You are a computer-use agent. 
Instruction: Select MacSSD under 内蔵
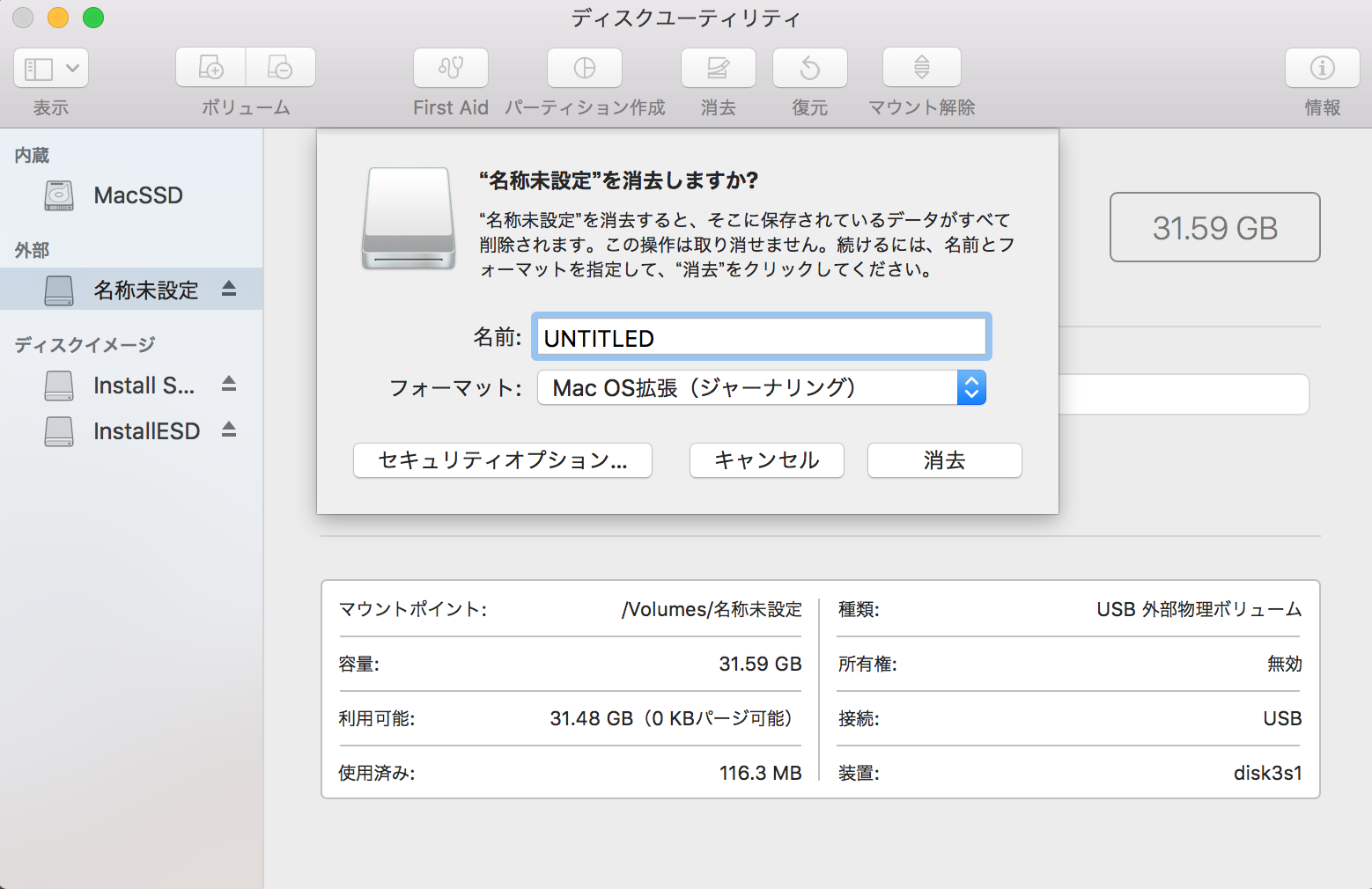click(x=136, y=195)
